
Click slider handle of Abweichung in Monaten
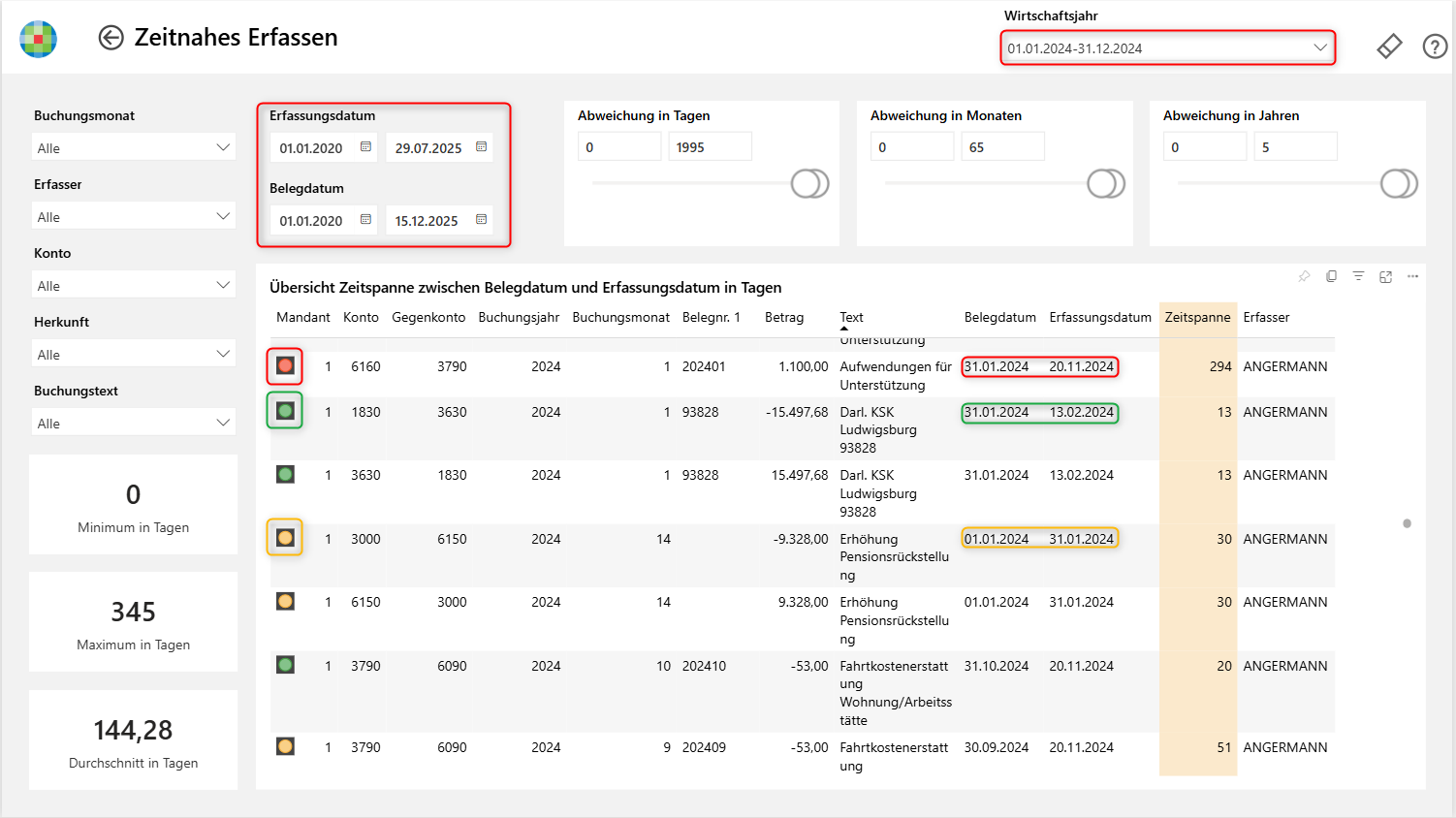pos(1106,183)
